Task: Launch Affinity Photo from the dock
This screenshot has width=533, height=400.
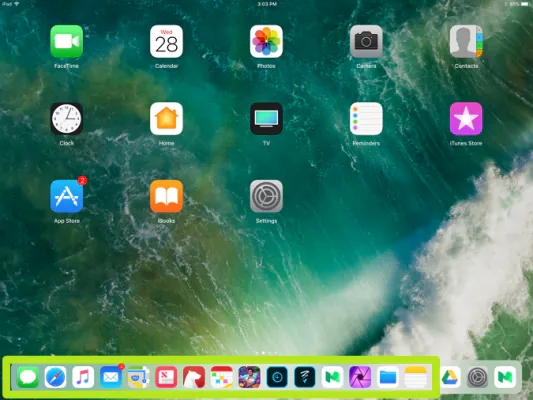Action: [360, 377]
